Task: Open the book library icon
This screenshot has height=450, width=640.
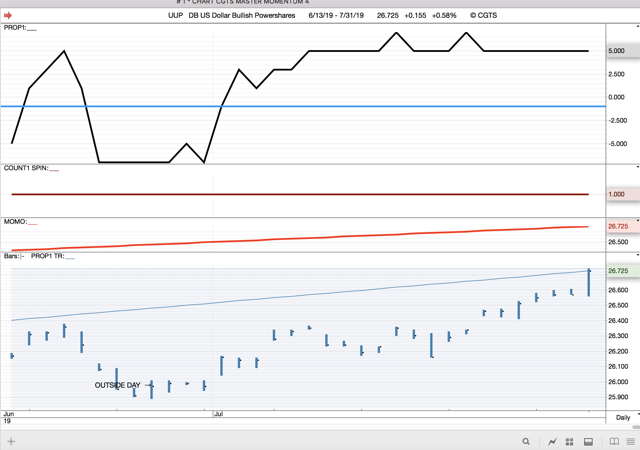Action: click(614, 441)
